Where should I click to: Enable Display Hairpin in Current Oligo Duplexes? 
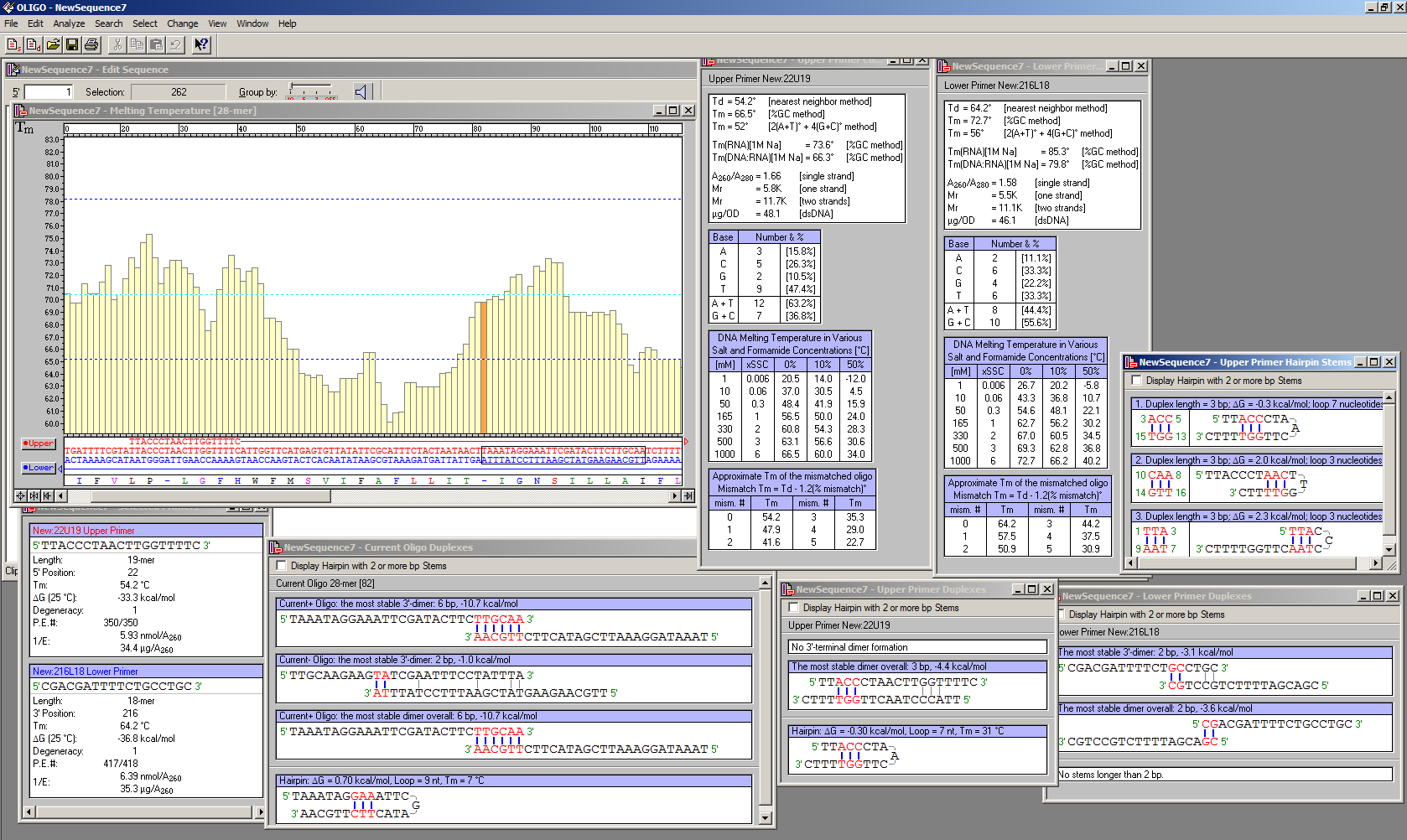282,566
